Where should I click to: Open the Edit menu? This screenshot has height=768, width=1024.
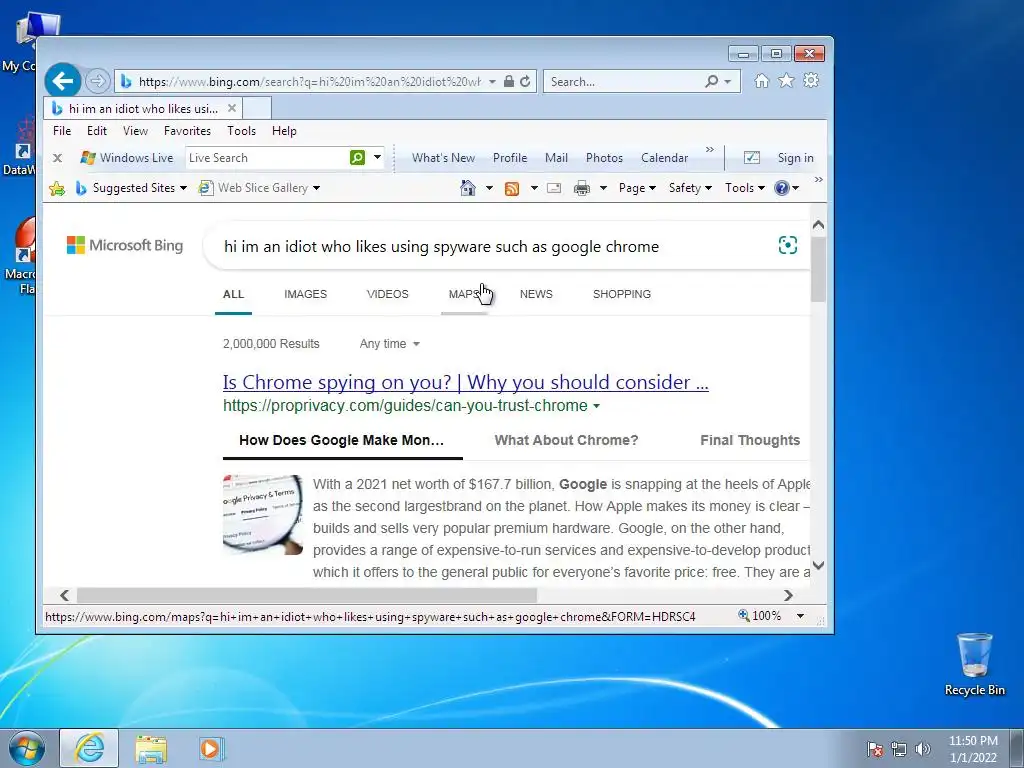97,131
